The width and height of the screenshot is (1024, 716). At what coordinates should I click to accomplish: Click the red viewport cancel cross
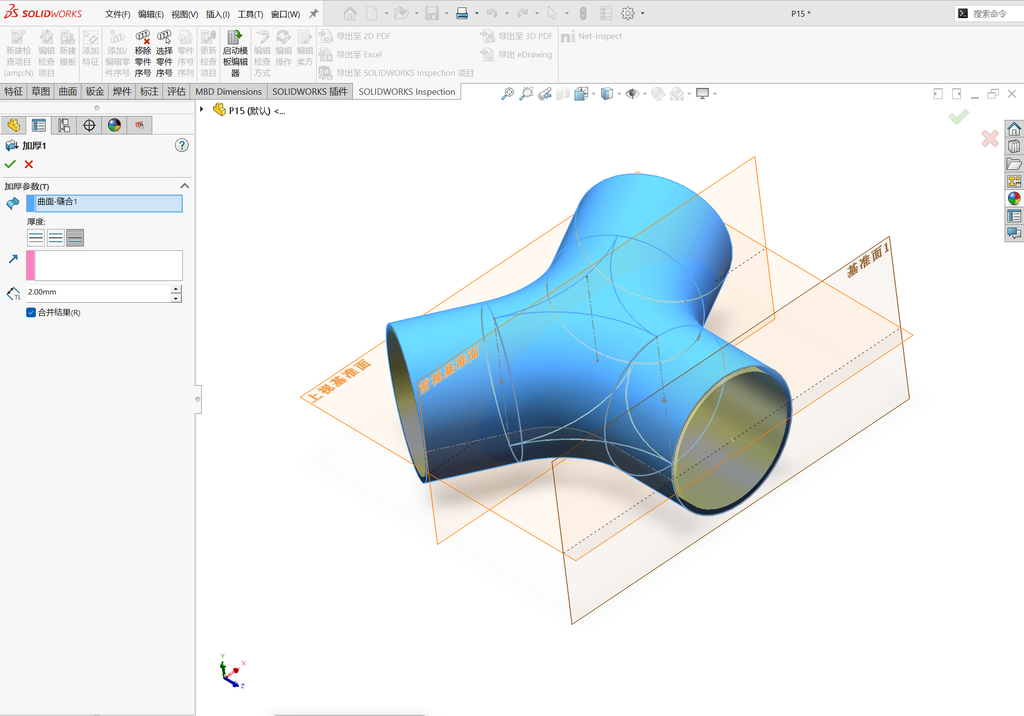pos(990,138)
